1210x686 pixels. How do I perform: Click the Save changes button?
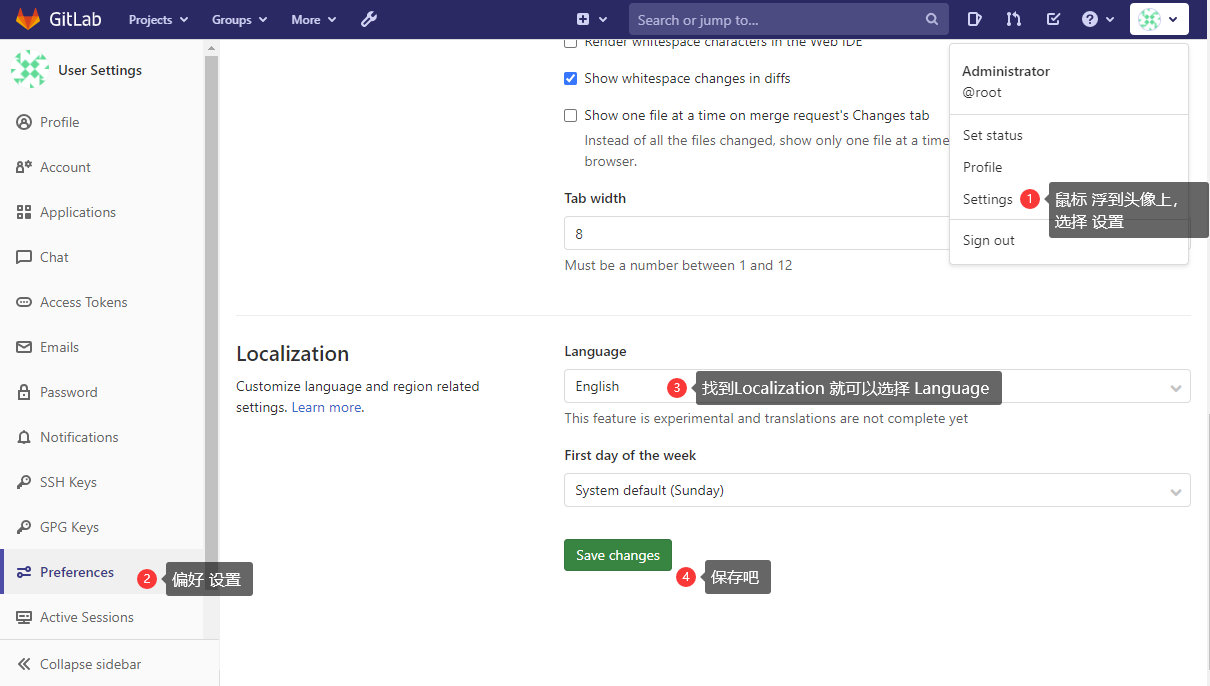[618, 555]
